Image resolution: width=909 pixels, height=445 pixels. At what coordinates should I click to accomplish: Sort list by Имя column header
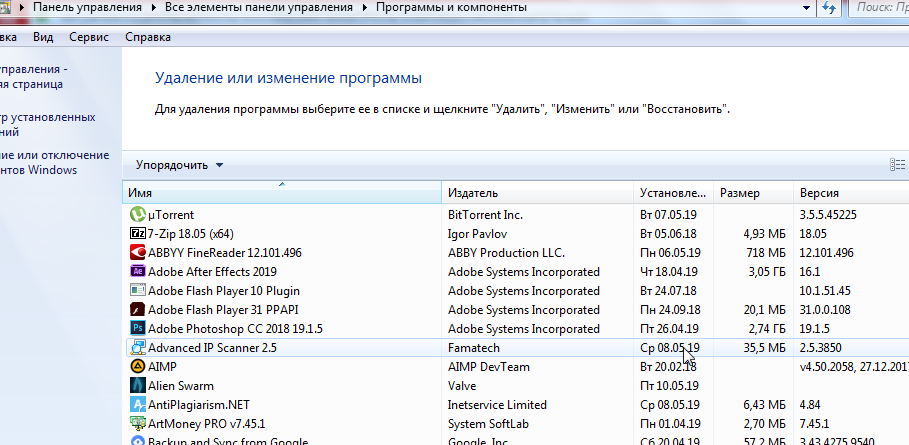click(282, 193)
